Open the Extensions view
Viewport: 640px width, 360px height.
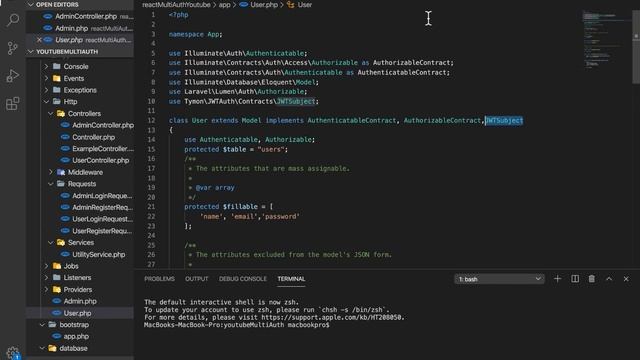pos(13,104)
